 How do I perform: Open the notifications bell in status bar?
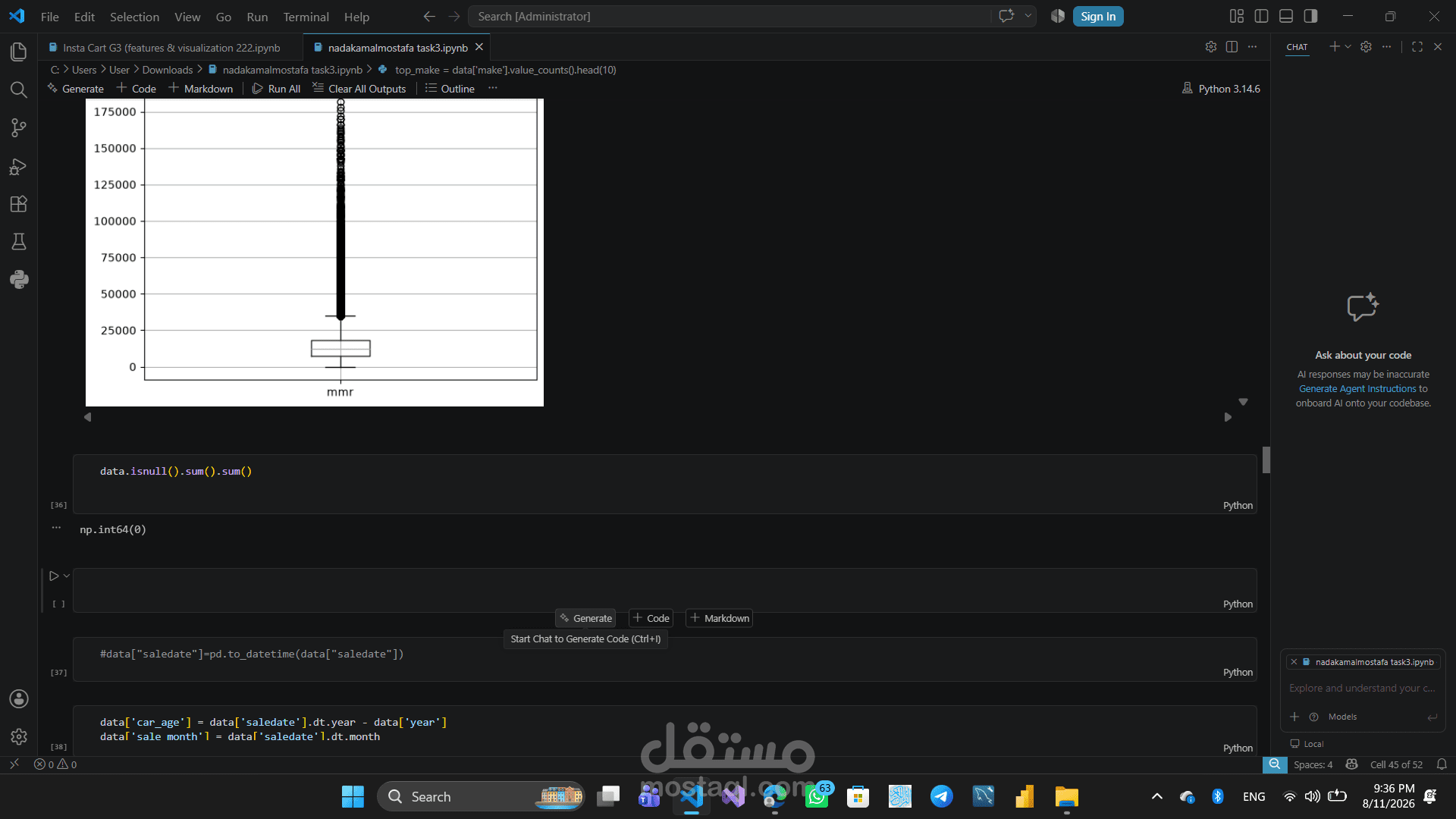1442,764
